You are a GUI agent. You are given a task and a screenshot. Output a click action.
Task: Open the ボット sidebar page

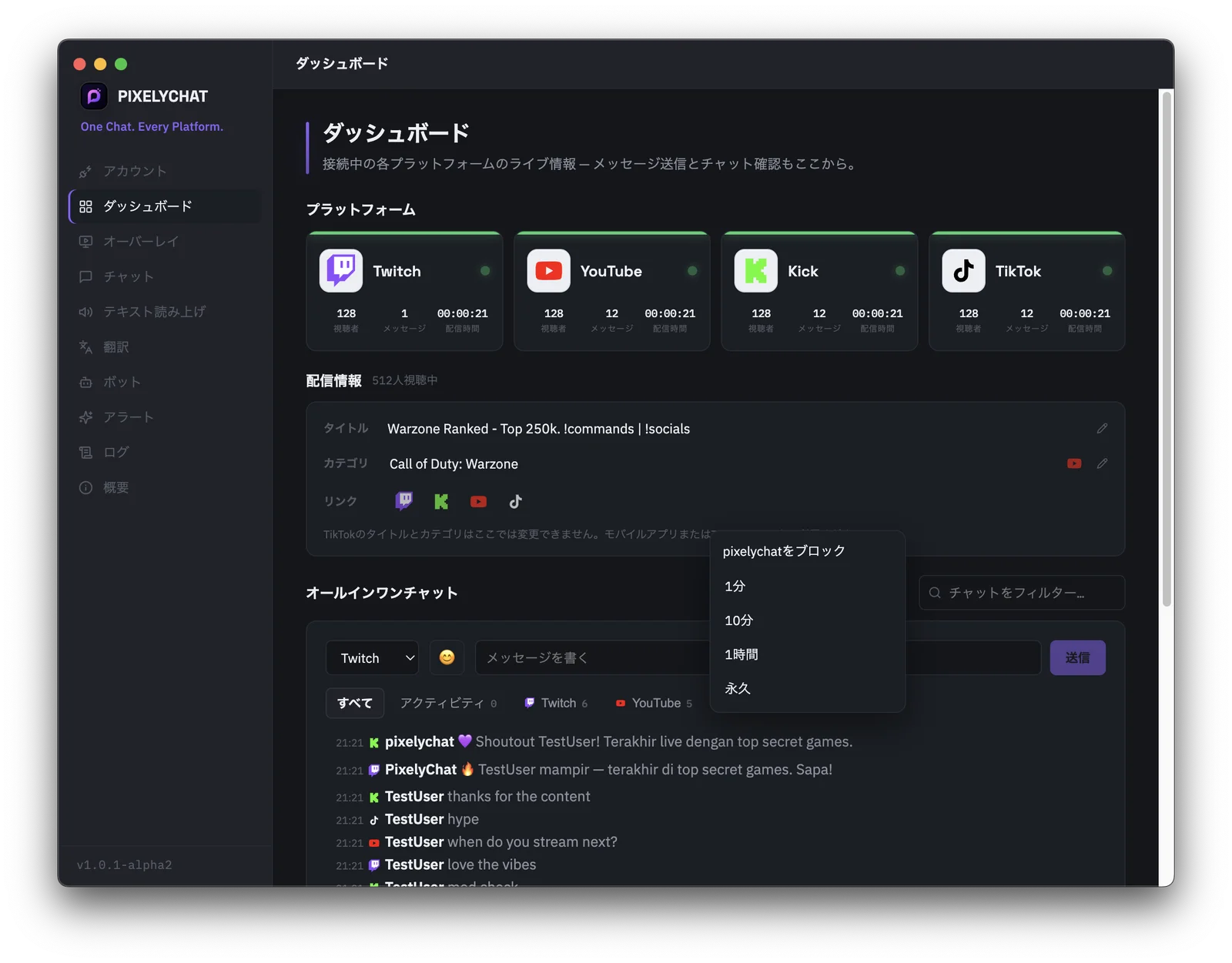pyautogui.click(x=165, y=382)
